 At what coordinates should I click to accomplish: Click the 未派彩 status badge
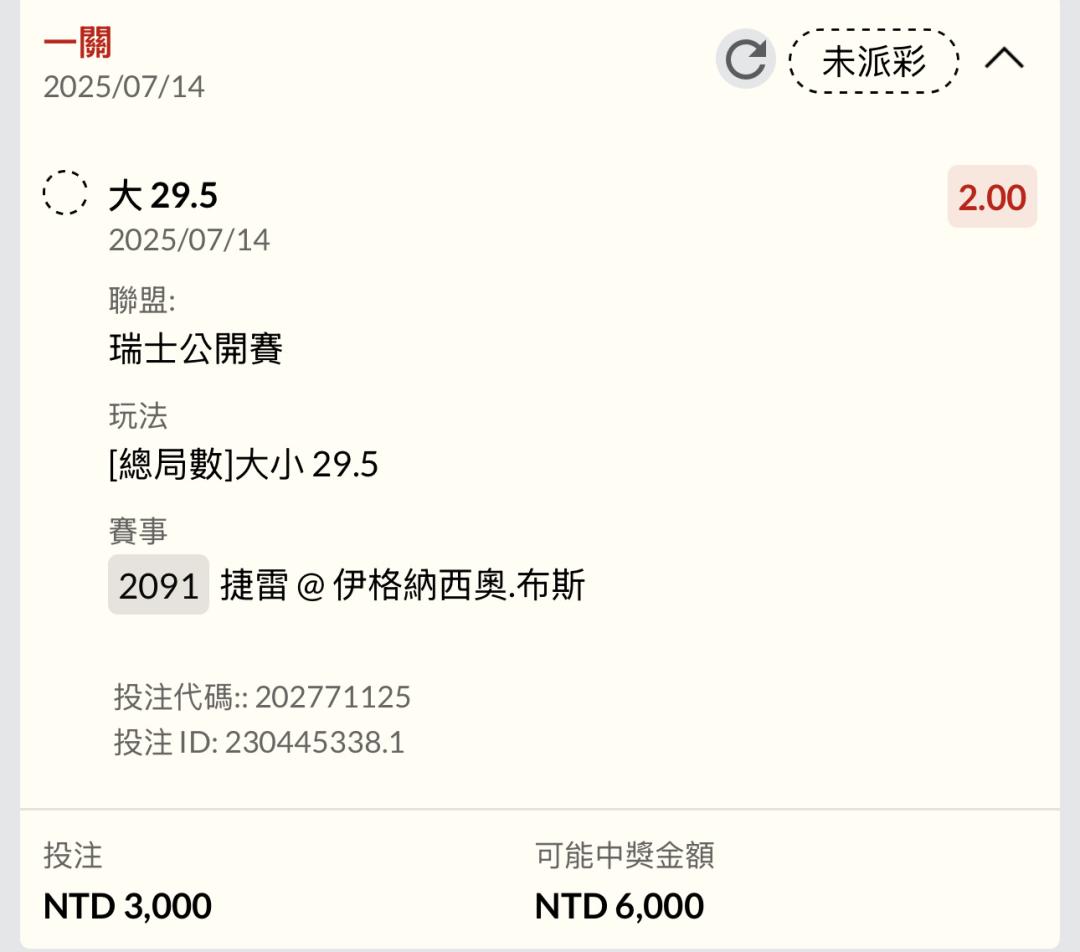873,61
